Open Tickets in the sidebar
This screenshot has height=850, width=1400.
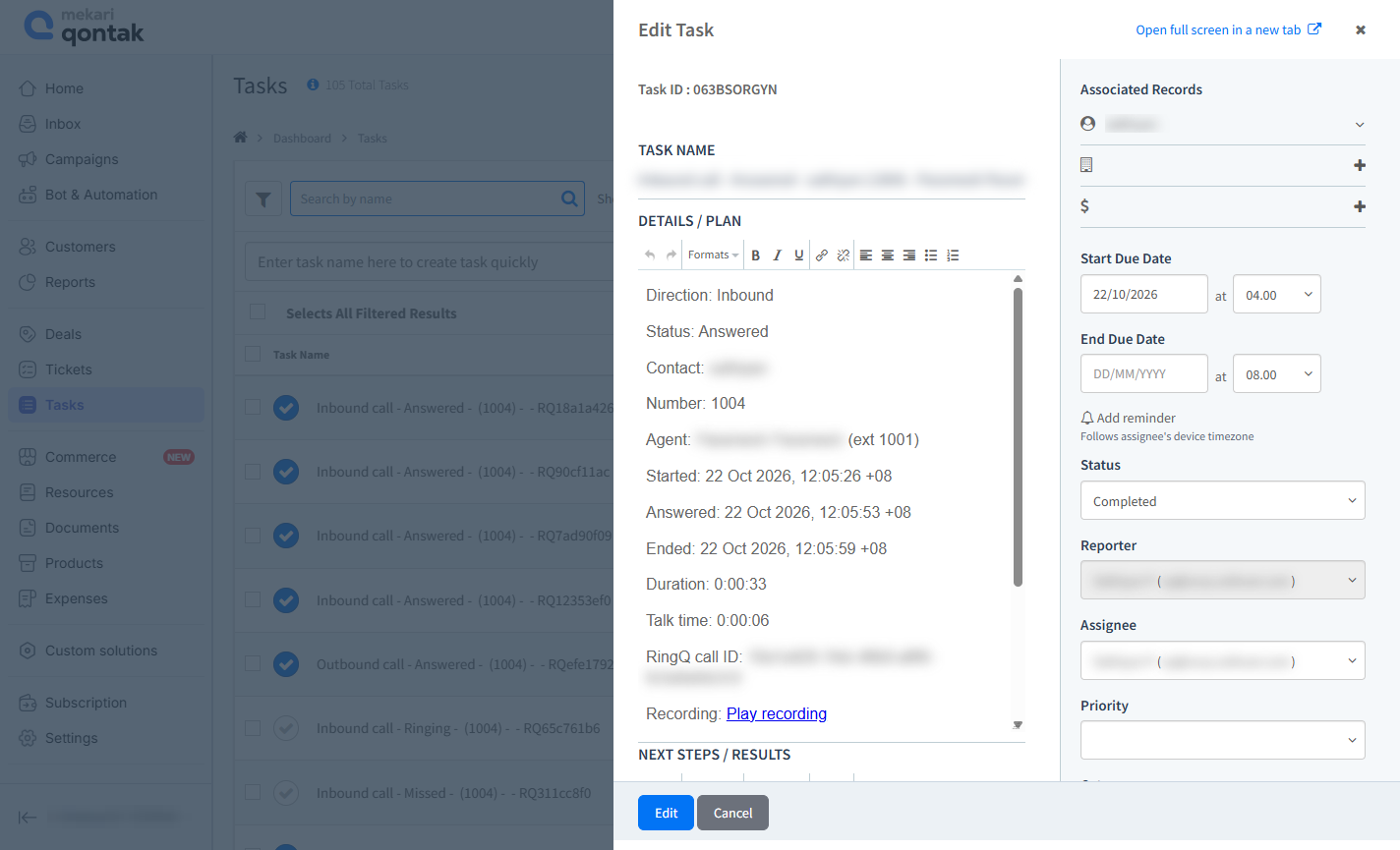pos(68,369)
